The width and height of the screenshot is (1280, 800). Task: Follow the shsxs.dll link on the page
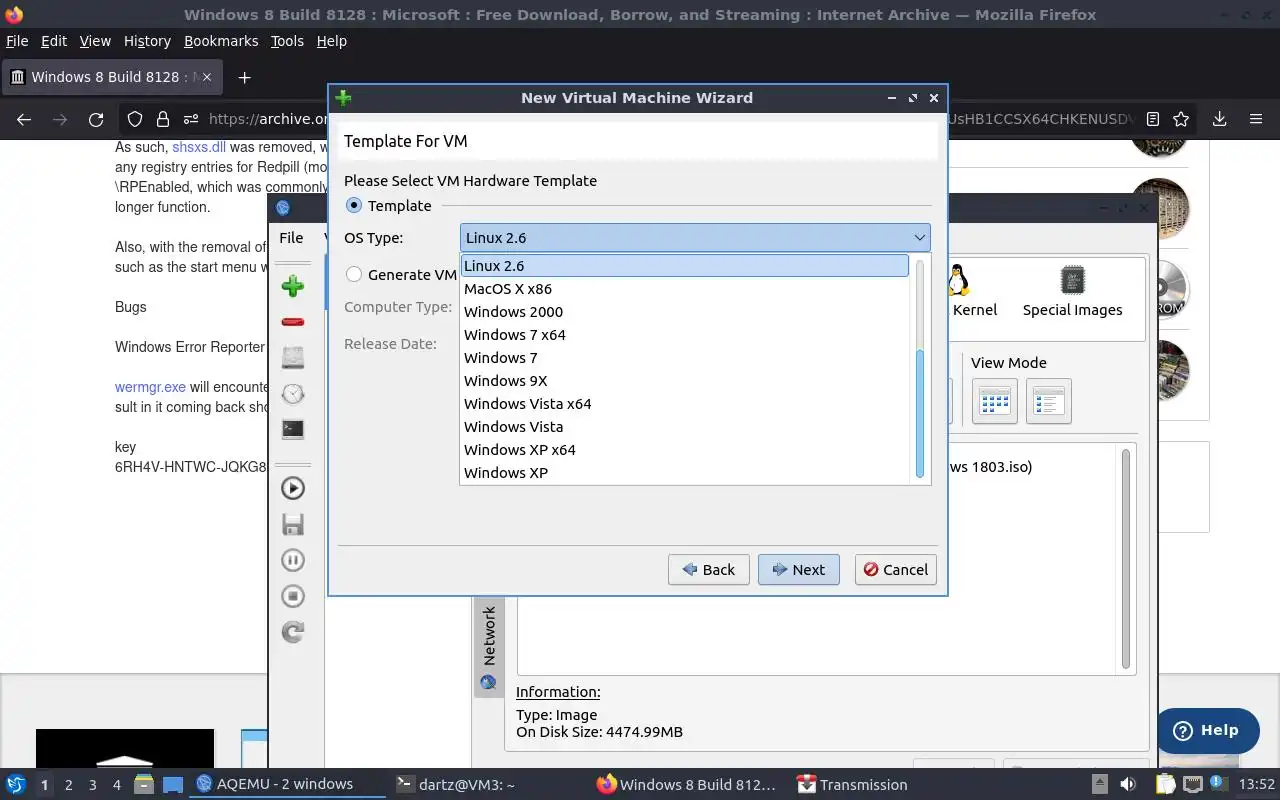click(x=199, y=147)
